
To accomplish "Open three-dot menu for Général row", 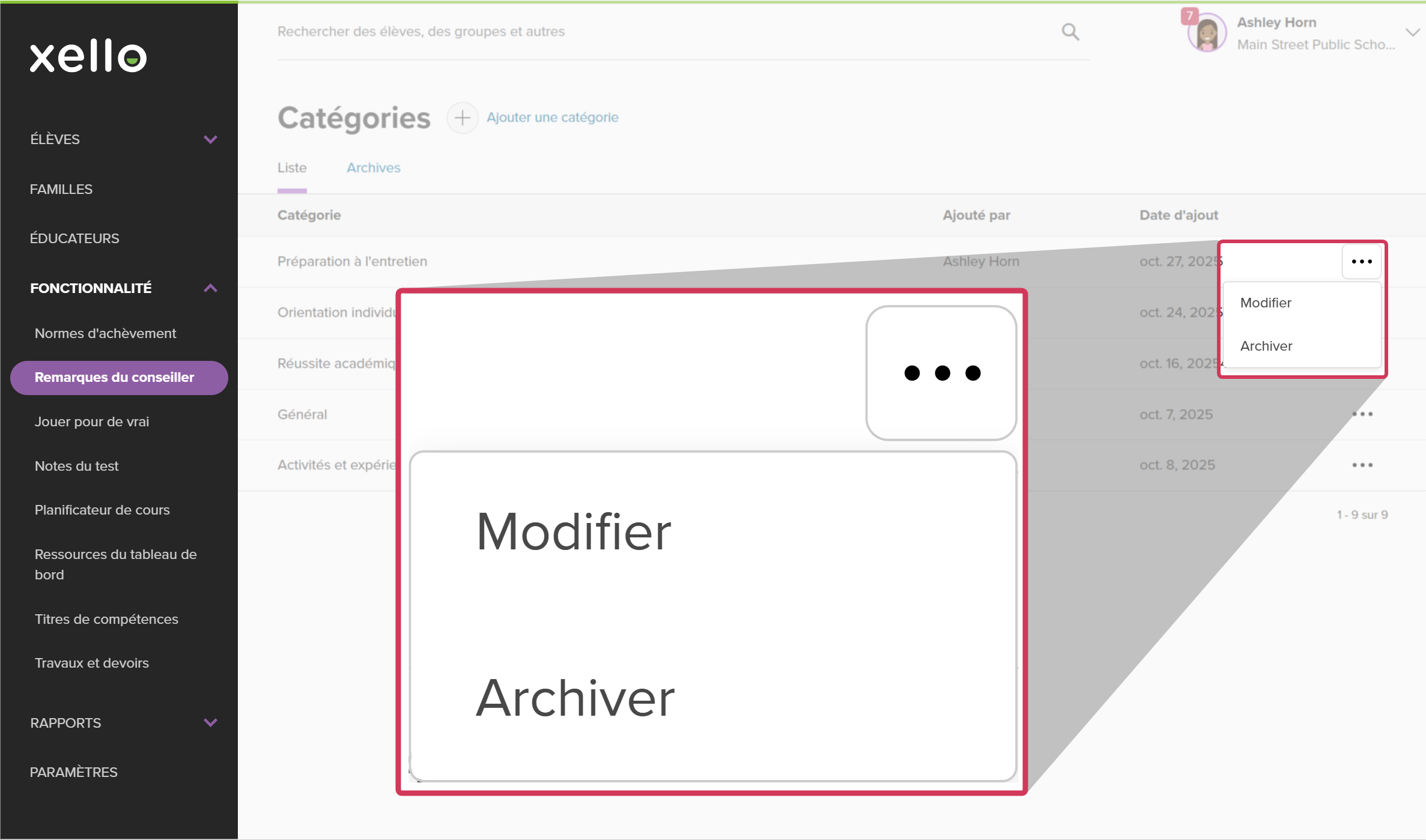I will pos(1362,414).
